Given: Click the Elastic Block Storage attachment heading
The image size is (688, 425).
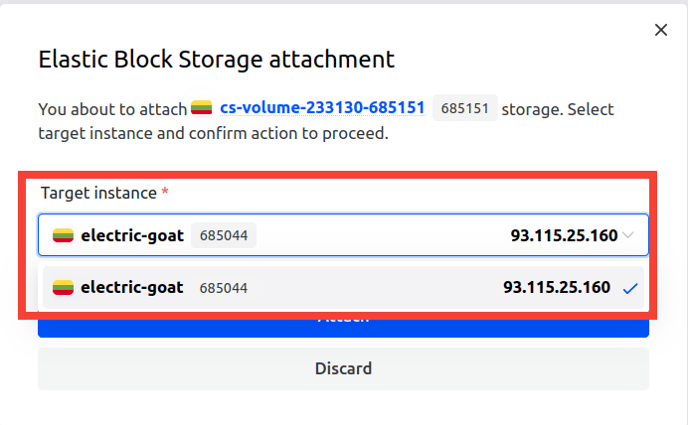Looking at the screenshot, I should (x=216, y=59).
